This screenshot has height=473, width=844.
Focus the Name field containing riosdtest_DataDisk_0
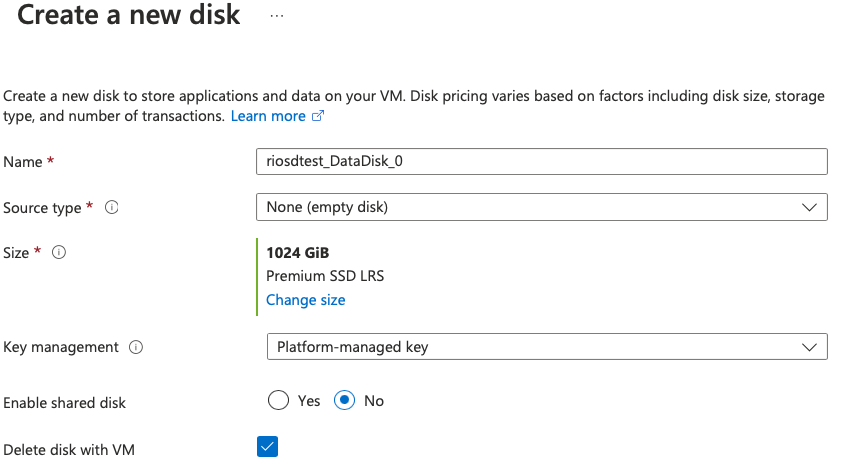coord(541,161)
